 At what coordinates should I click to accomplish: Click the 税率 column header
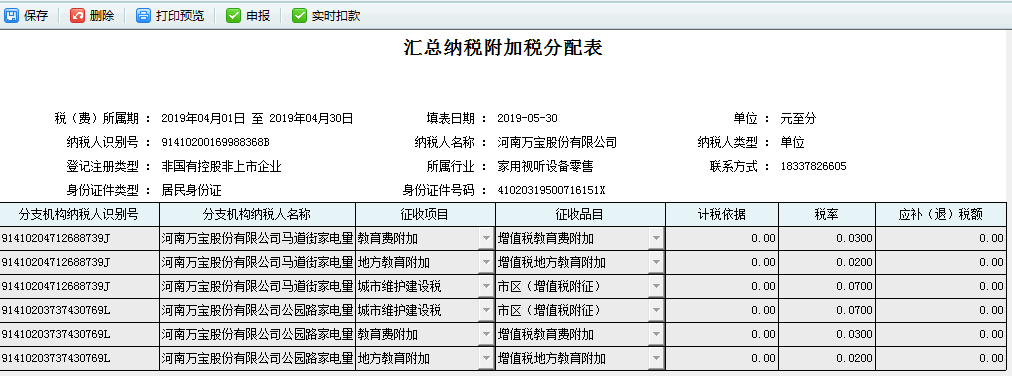click(x=827, y=215)
